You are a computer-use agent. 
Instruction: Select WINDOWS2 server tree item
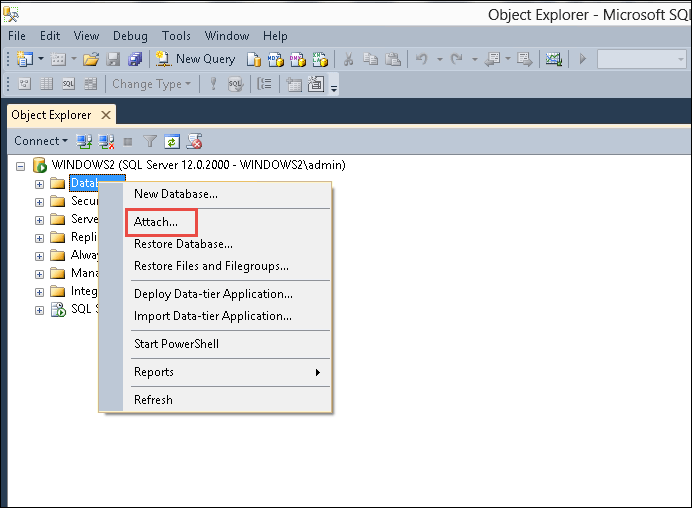pos(199,165)
